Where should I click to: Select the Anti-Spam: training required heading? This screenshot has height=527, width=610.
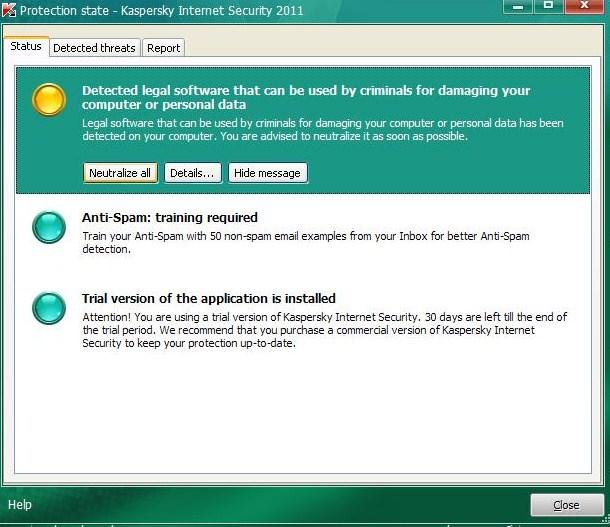tap(169, 217)
